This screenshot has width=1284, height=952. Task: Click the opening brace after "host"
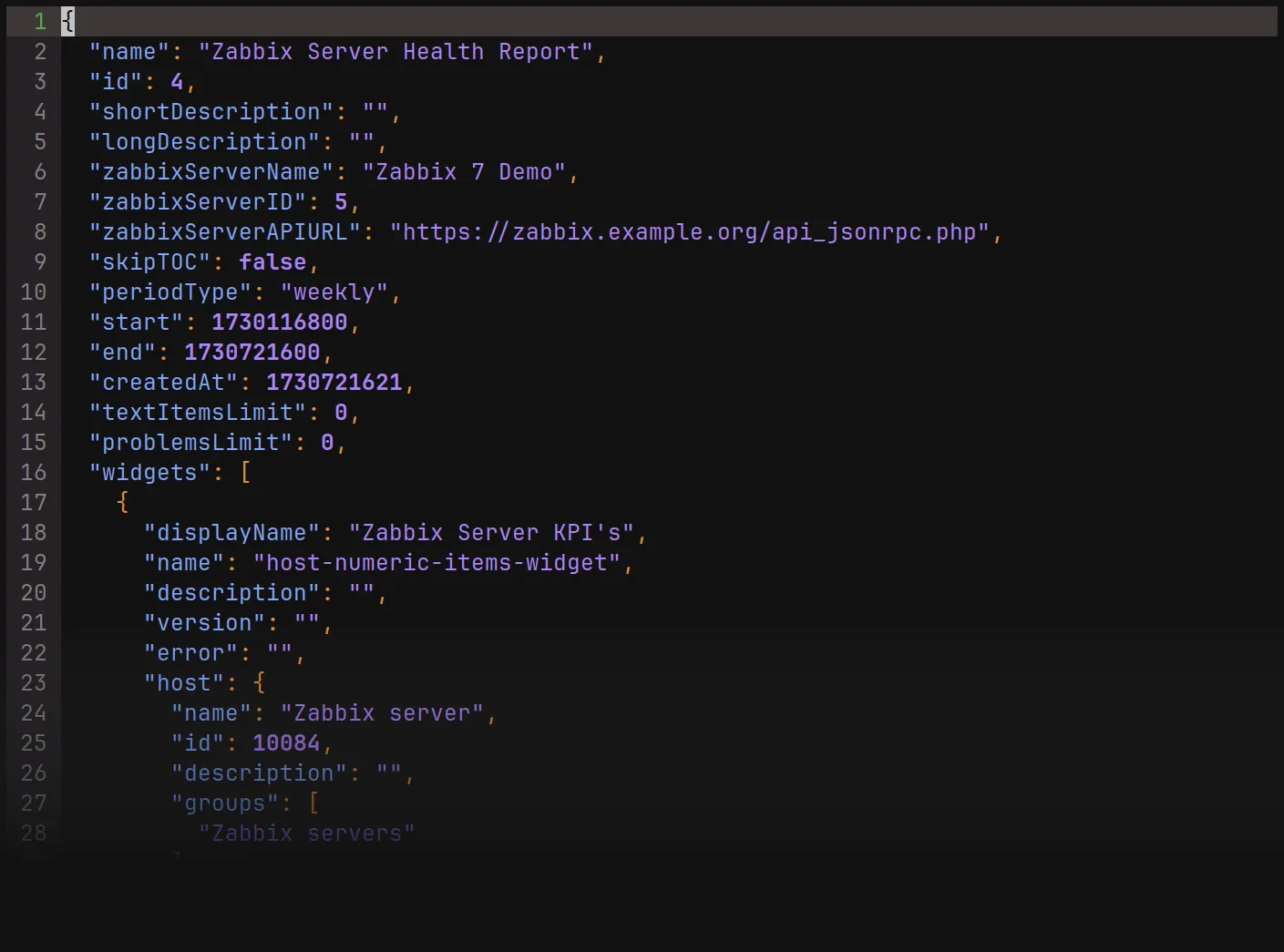tap(259, 683)
